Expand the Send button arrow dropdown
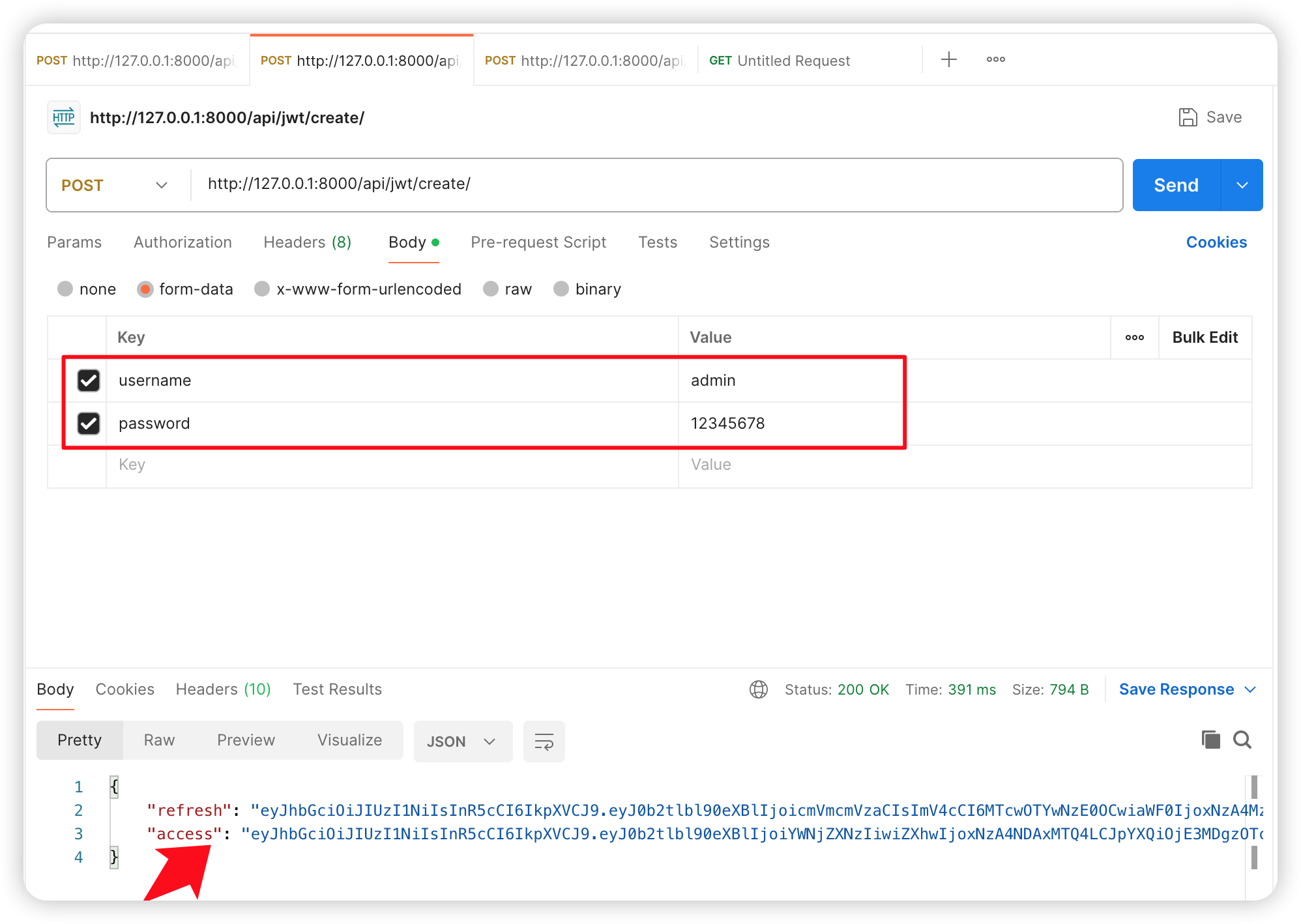 (1242, 185)
